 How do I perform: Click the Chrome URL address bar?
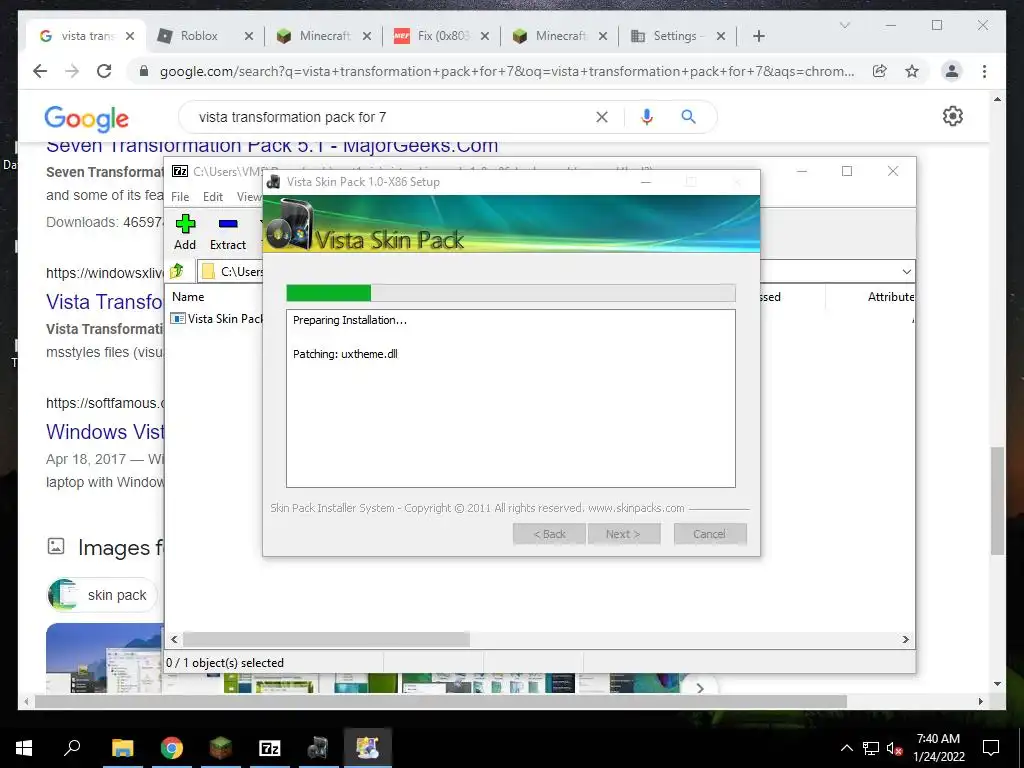pos(507,72)
